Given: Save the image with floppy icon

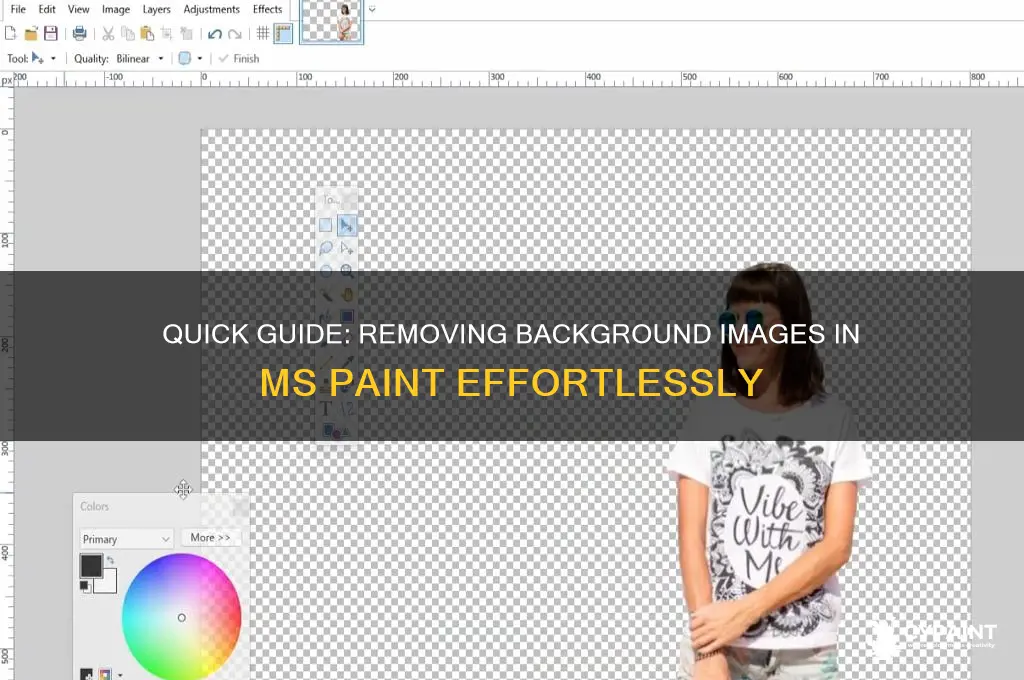Looking at the screenshot, I should tap(50, 33).
